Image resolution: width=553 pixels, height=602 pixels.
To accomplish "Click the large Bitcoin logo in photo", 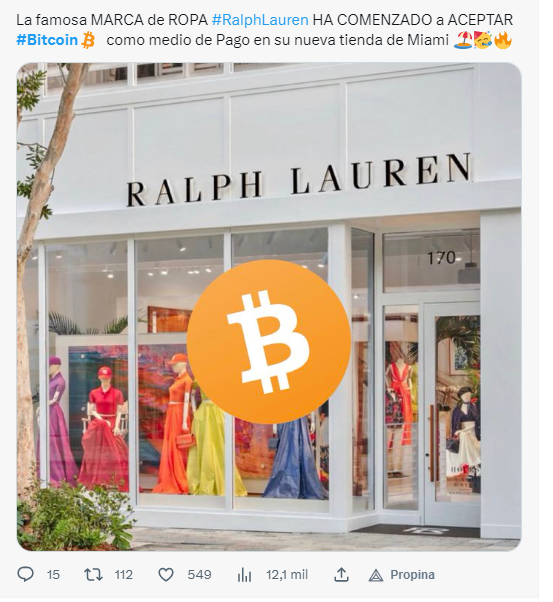I will coord(269,342).
